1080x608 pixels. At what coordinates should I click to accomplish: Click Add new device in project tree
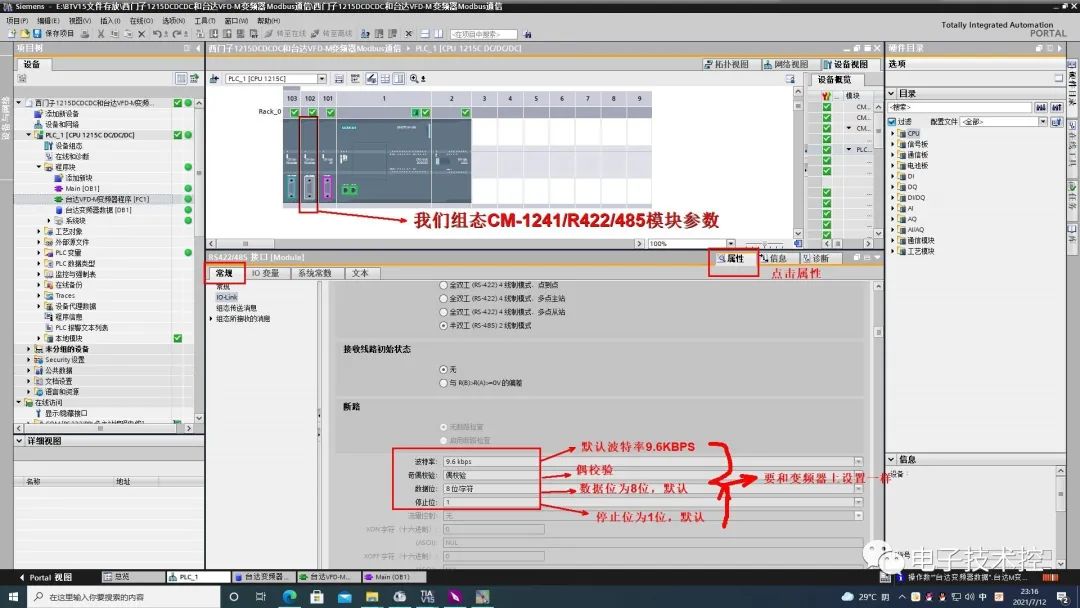click(62, 114)
